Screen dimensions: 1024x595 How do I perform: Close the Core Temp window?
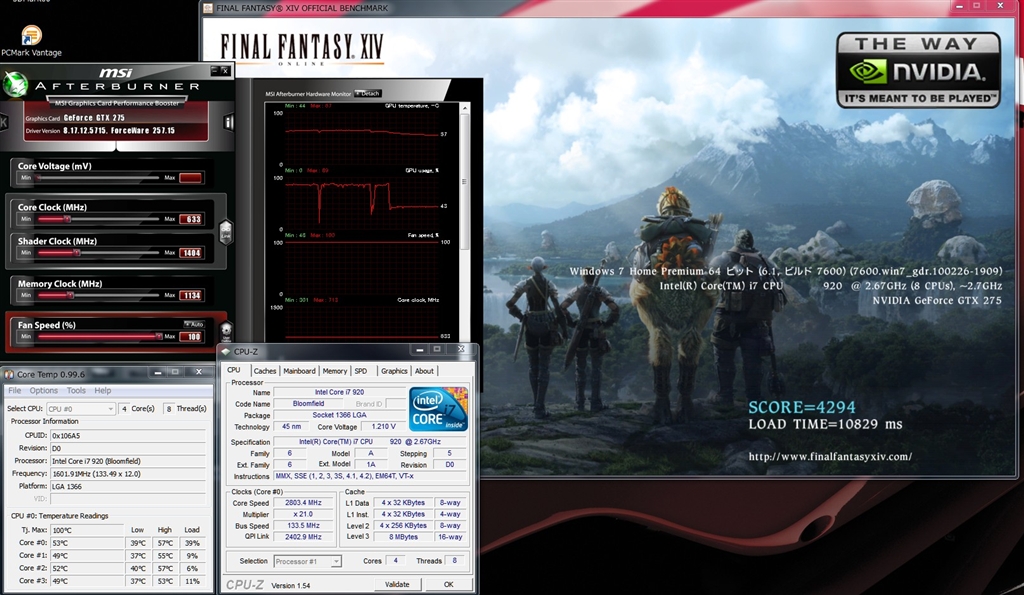[199, 372]
